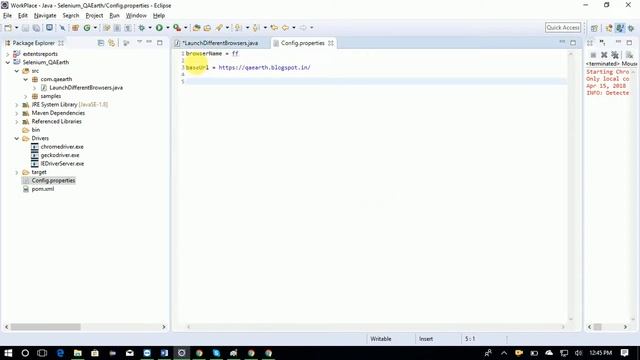Click the Open Task icon beside Open Type

point(207,28)
